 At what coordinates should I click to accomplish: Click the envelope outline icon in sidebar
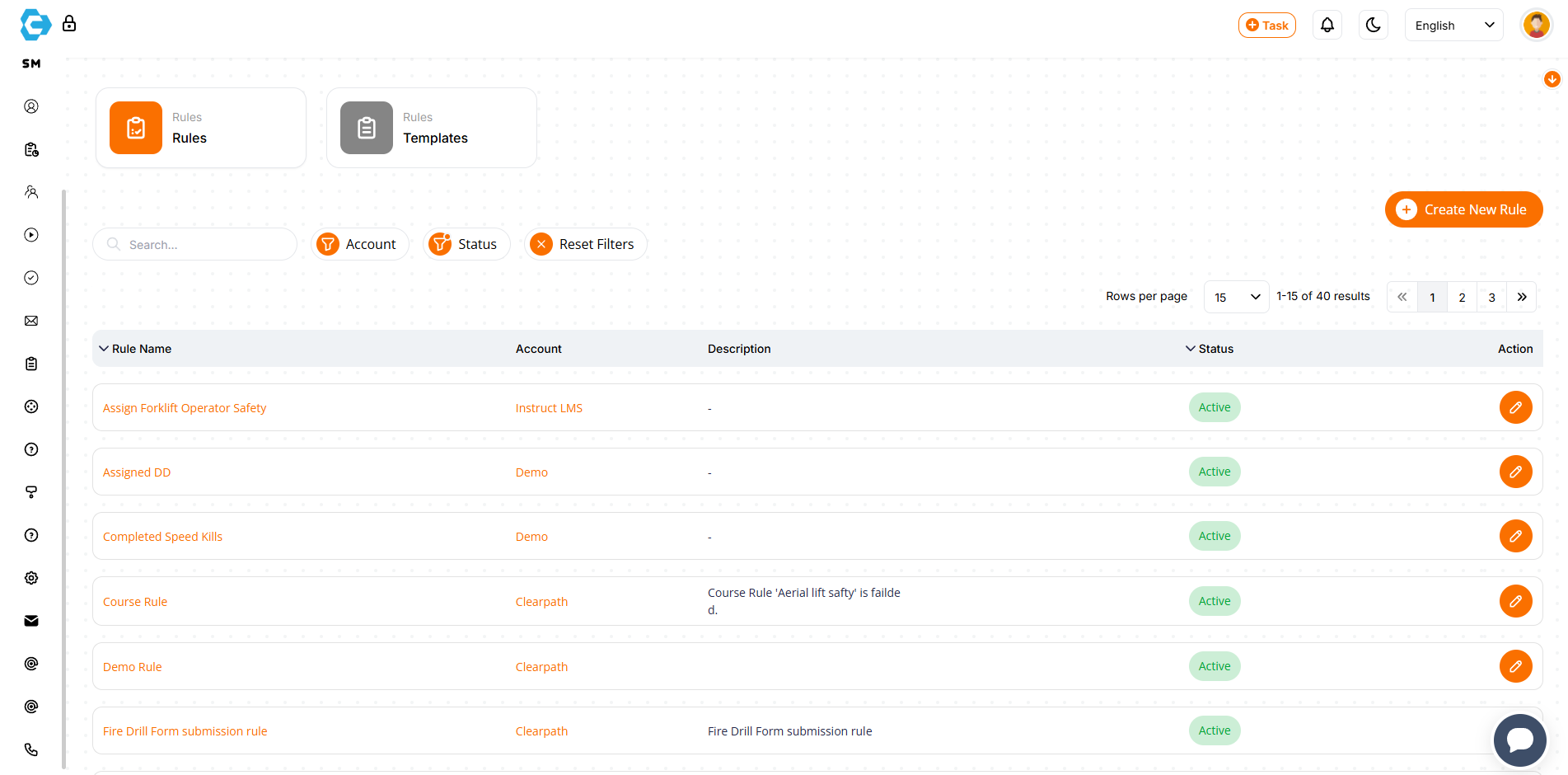pos(31,321)
